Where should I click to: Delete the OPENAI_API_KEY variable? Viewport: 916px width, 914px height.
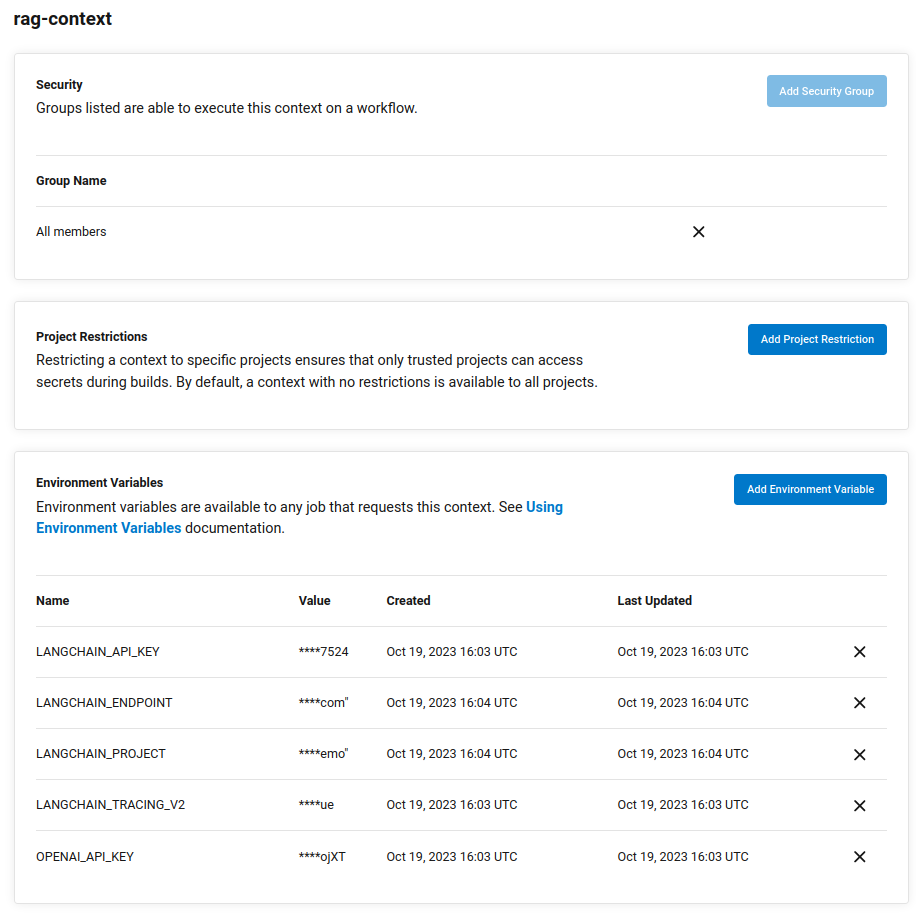coord(859,856)
